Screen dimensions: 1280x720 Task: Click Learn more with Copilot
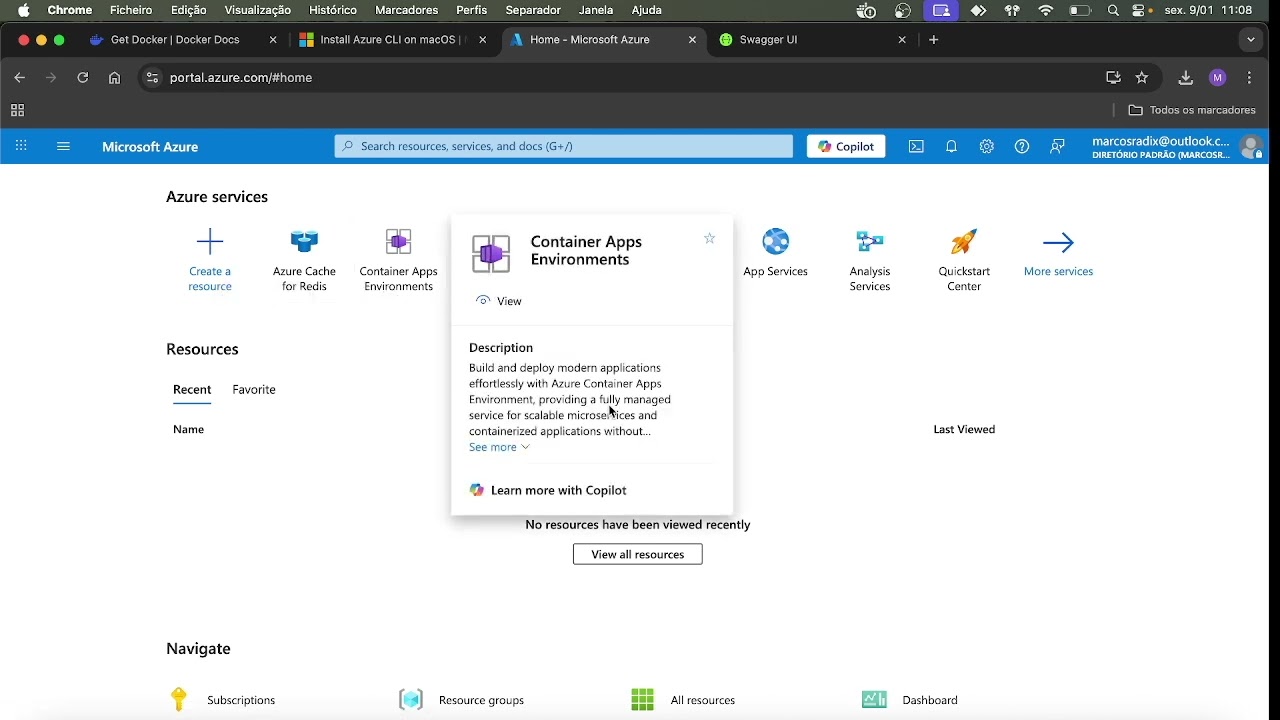click(548, 490)
